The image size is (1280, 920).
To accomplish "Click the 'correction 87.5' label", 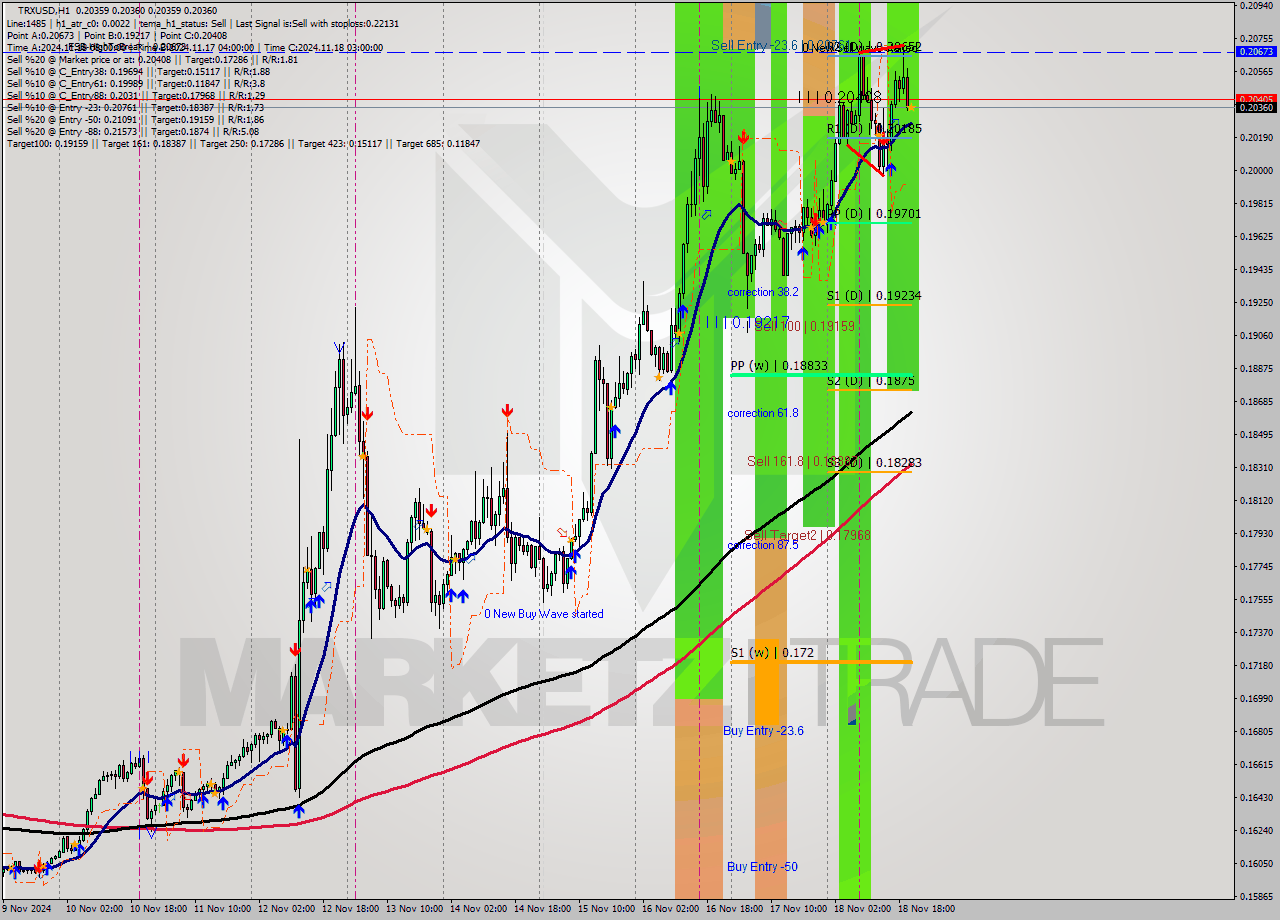I will [763, 545].
